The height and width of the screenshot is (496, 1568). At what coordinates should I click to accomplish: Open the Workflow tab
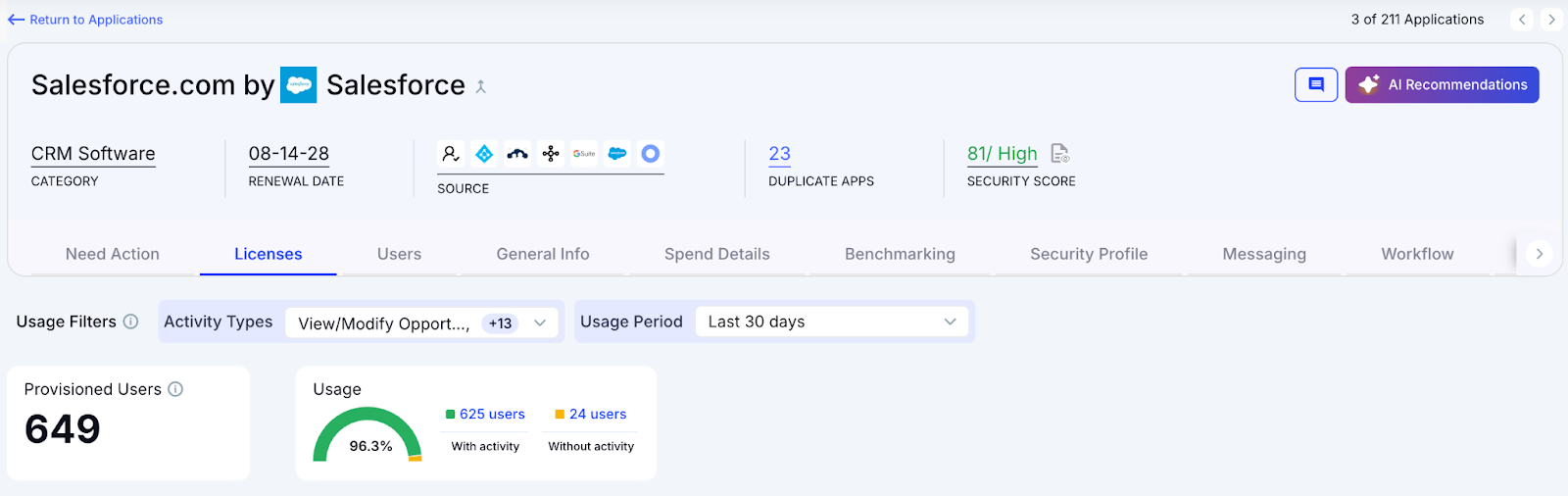(1417, 254)
